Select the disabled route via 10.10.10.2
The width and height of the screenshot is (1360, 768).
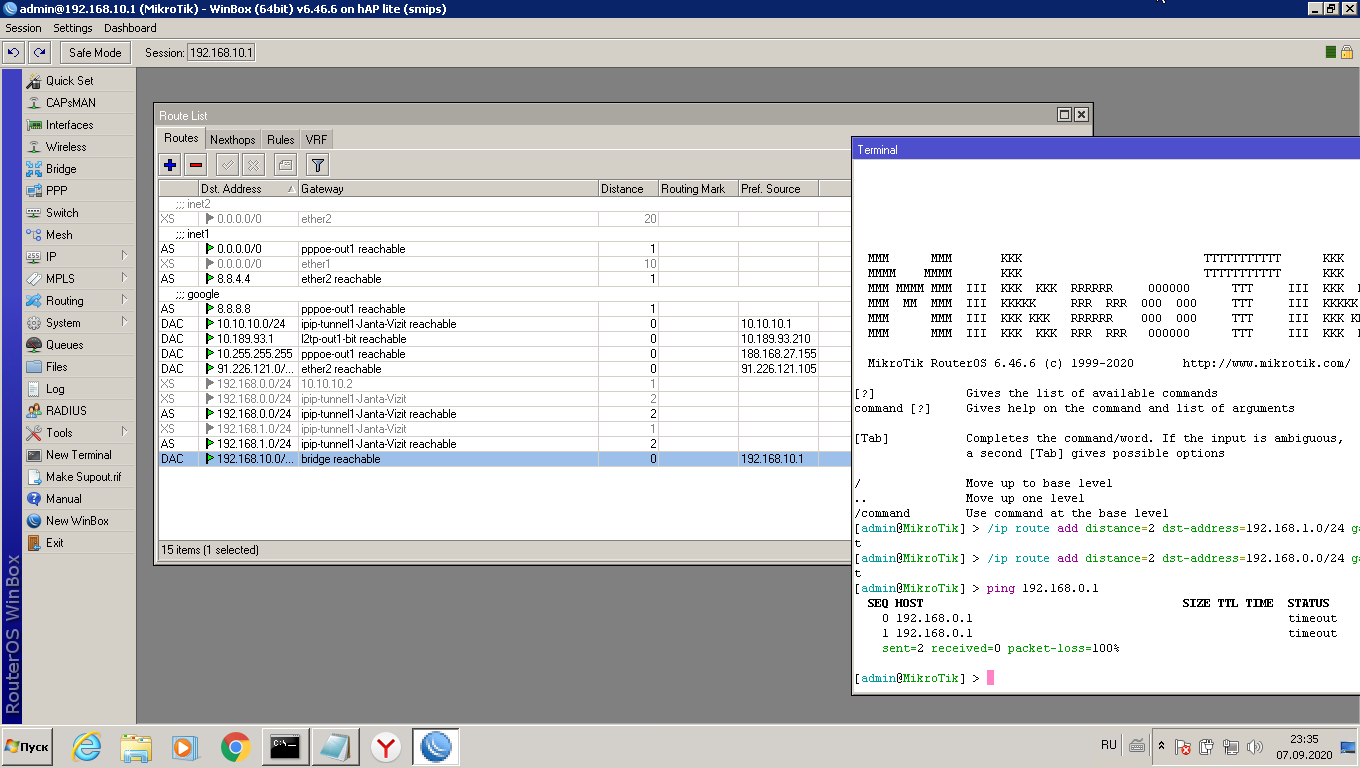point(504,384)
